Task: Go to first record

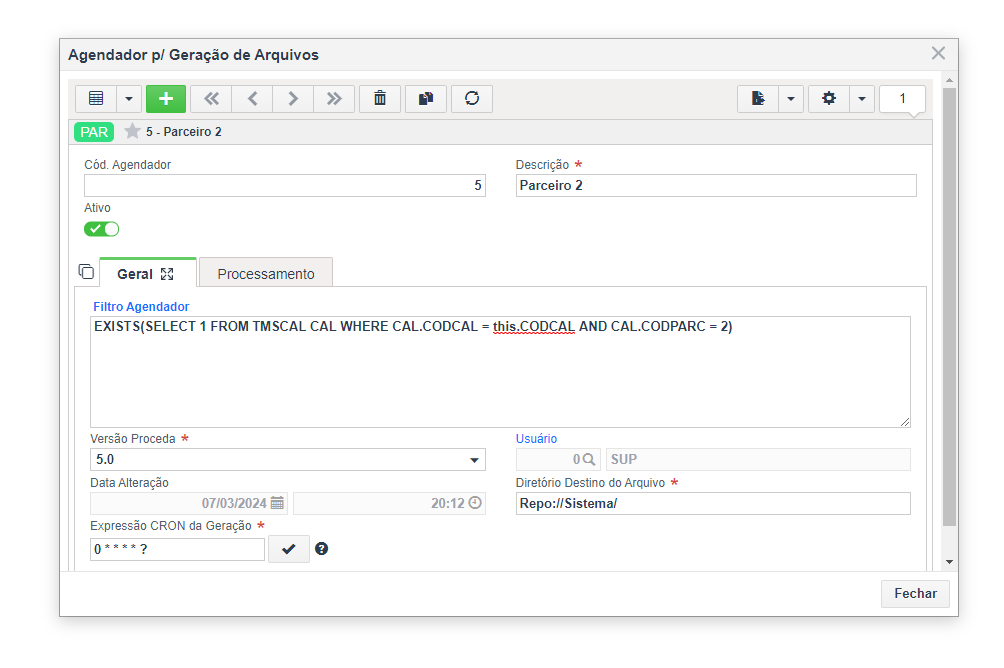Action: pos(211,99)
